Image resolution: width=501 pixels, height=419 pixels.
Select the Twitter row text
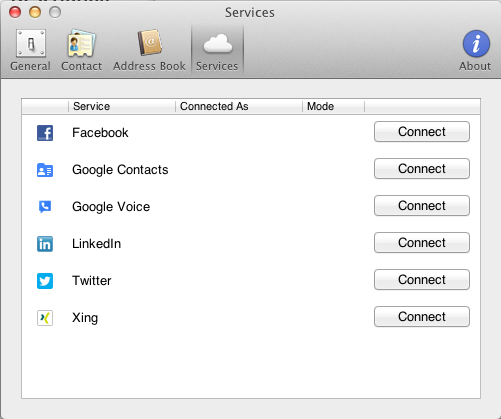(92, 281)
